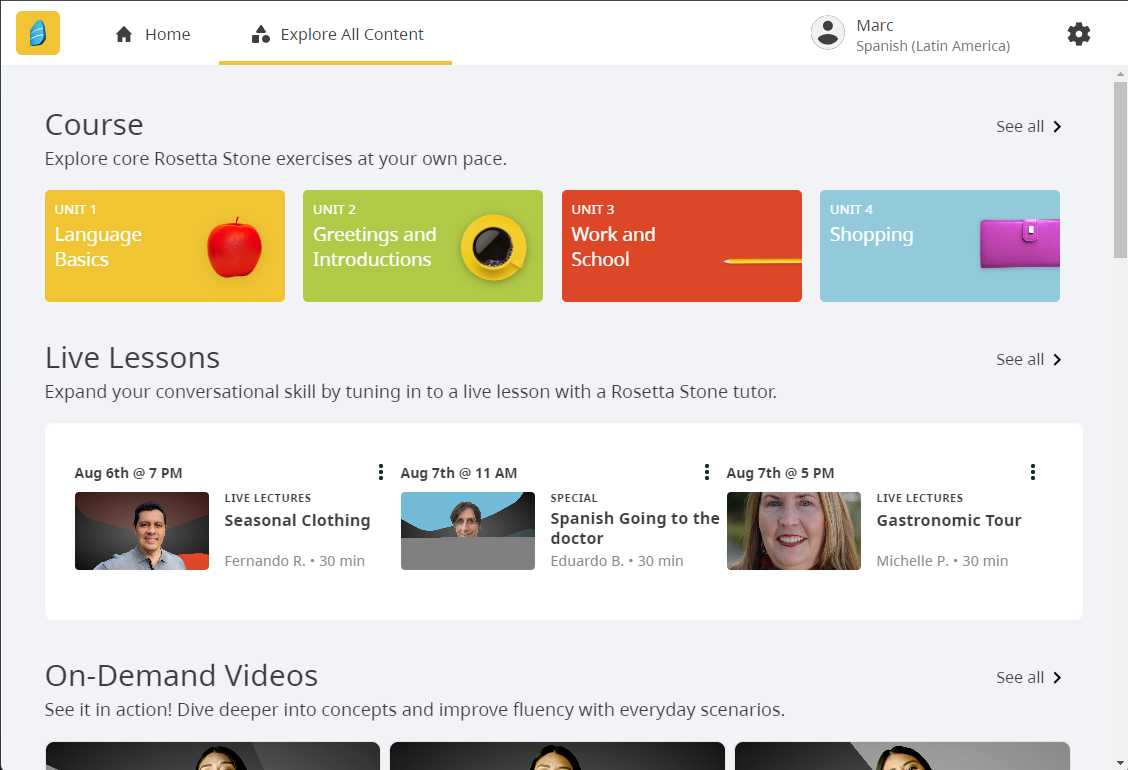Viewport: 1128px width, 770px height.
Task: Open Unit 4 Shopping course card
Action: (x=940, y=246)
